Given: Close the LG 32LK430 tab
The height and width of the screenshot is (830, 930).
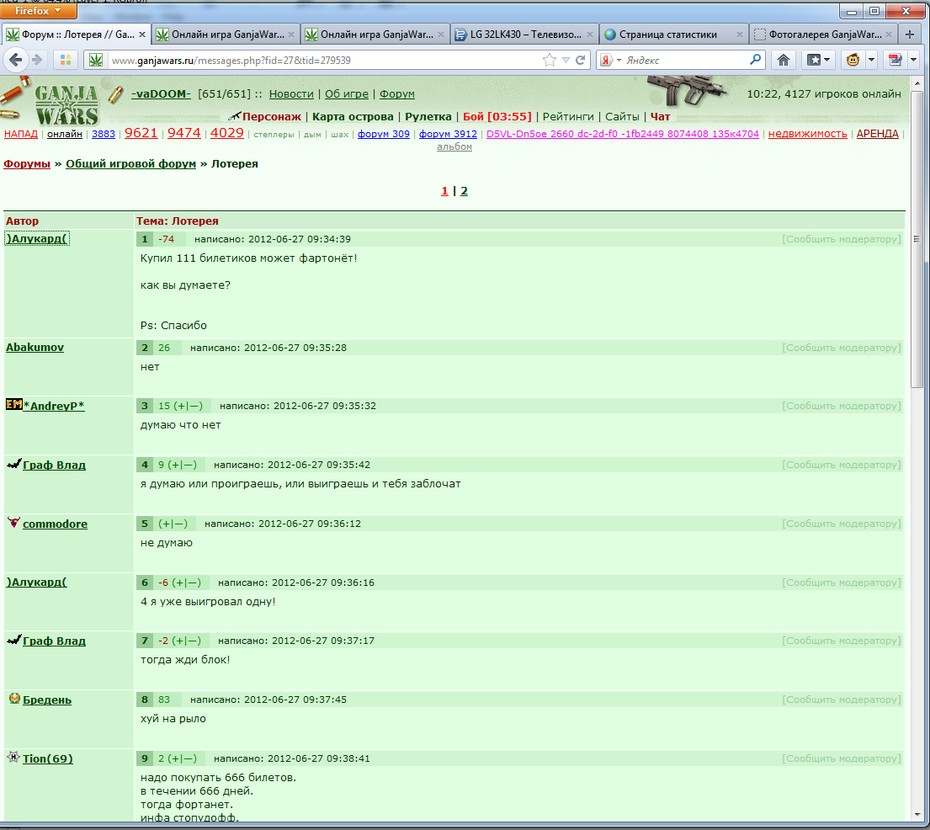Looking at the screenshot, I should click(590, 35).
